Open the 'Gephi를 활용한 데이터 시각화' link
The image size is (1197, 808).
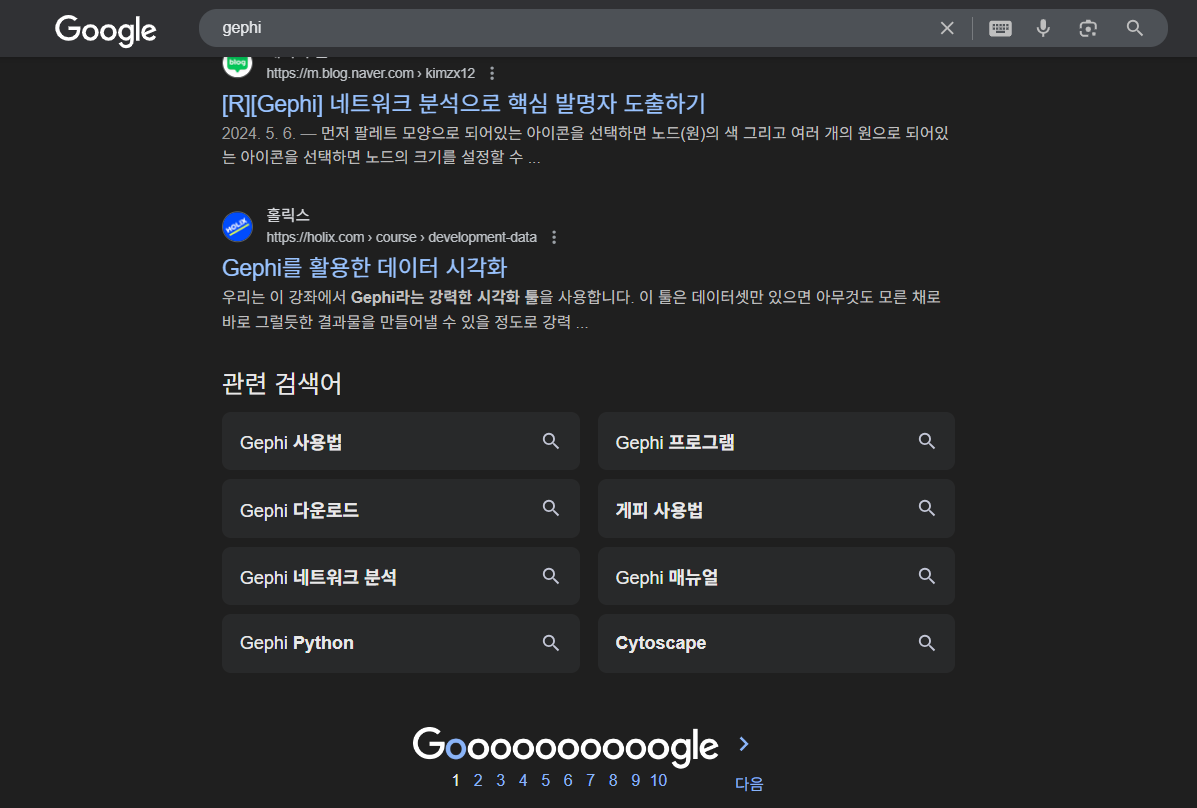pyautogui.click(x=364, y=267)
